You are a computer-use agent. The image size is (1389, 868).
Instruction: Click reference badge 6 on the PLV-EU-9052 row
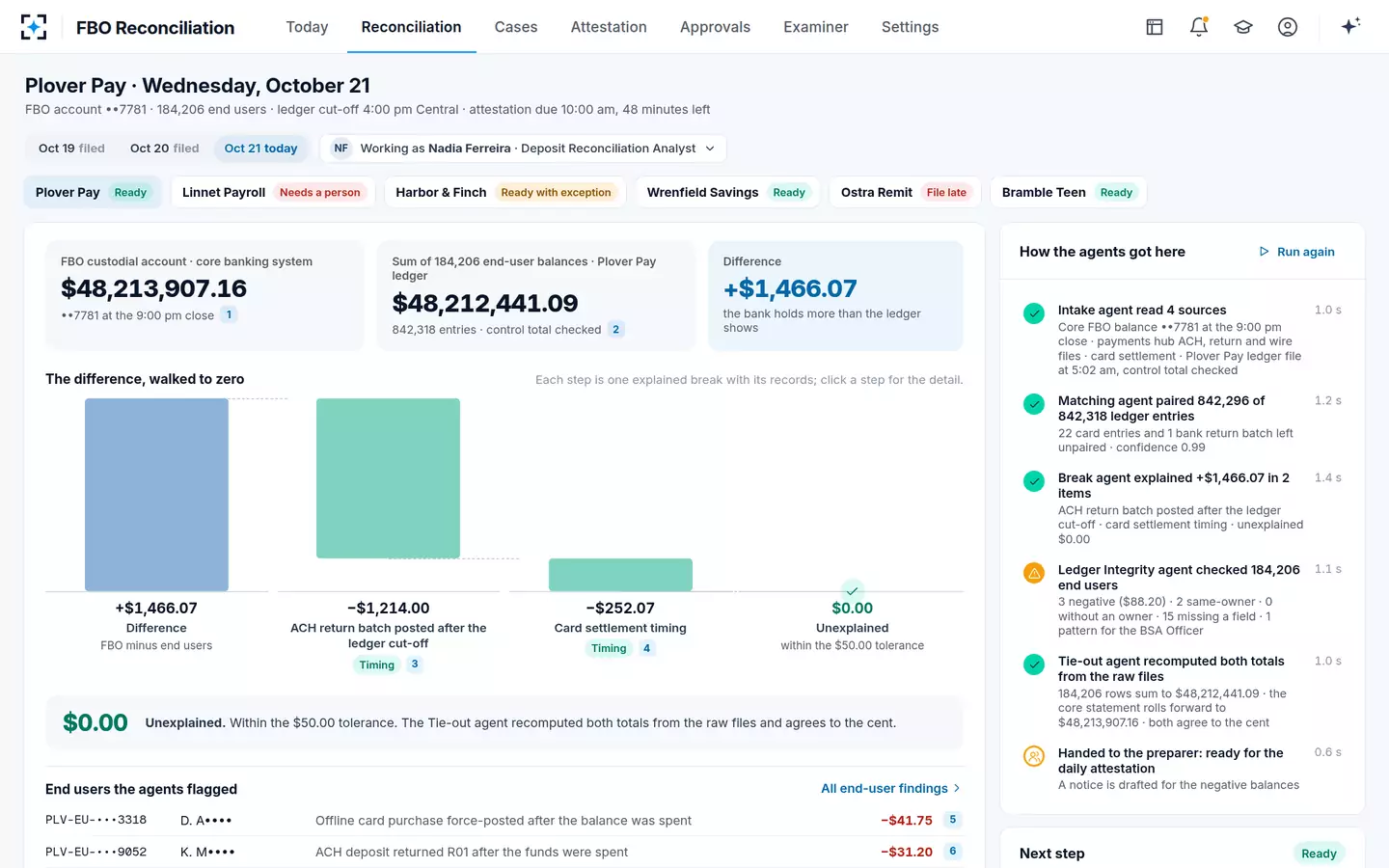coord(953,852)
